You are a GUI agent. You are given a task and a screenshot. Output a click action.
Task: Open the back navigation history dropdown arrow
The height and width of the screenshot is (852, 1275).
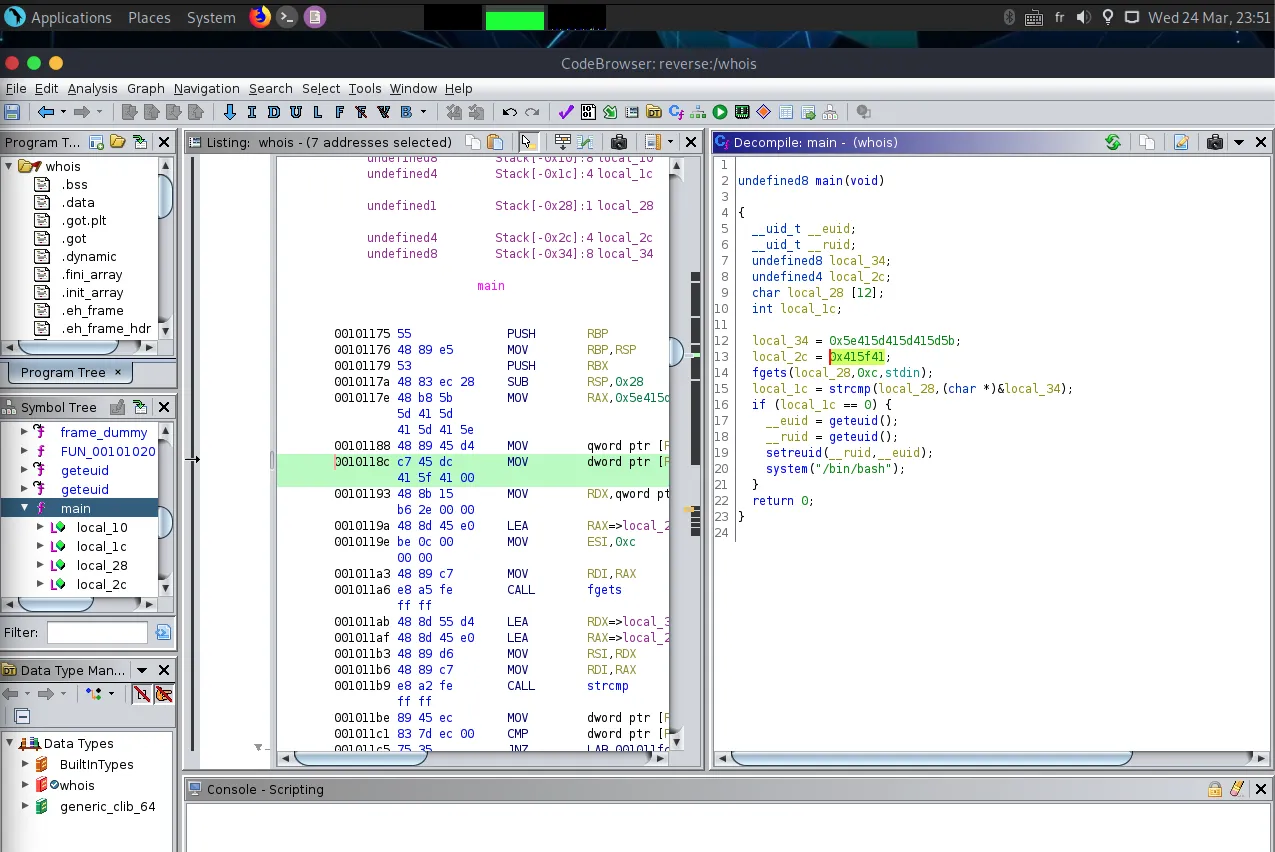pyautogui.click(x=63, y=112)
